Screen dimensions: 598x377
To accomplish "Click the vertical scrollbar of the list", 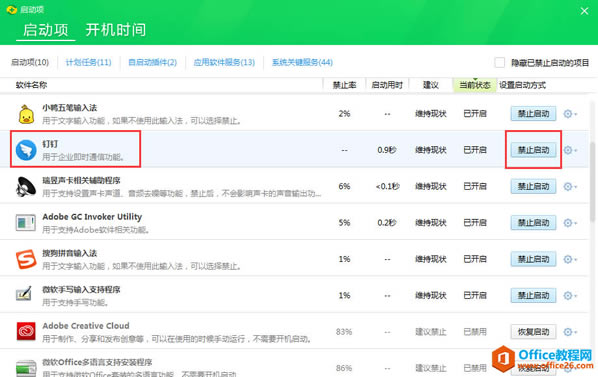I will point(593,182).
